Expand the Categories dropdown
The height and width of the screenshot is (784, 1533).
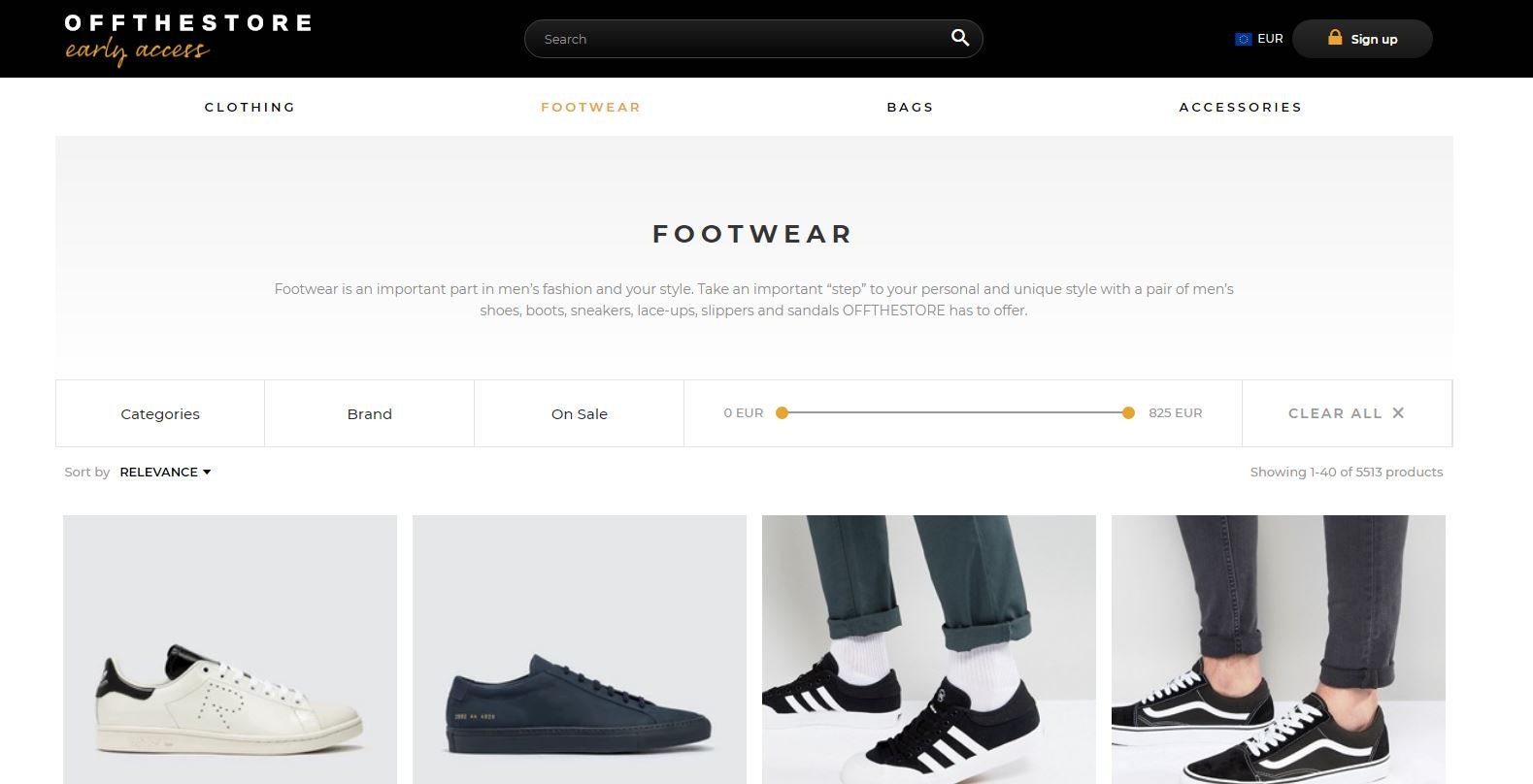[159, 413]
